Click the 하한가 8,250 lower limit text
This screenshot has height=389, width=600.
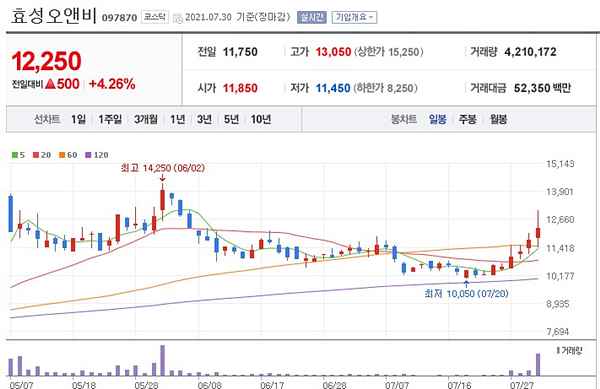(x=385, y=88)
